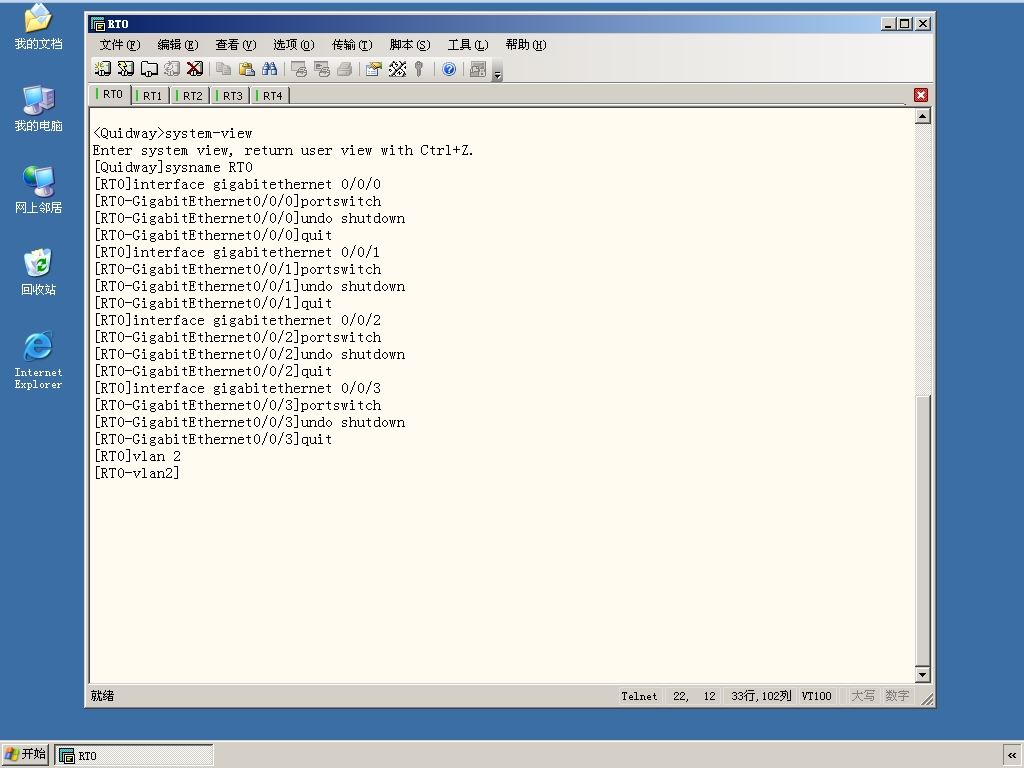Click the Connect in Tab folder icon
This screenshot has height=768, width=1024.
coord(149,69)
